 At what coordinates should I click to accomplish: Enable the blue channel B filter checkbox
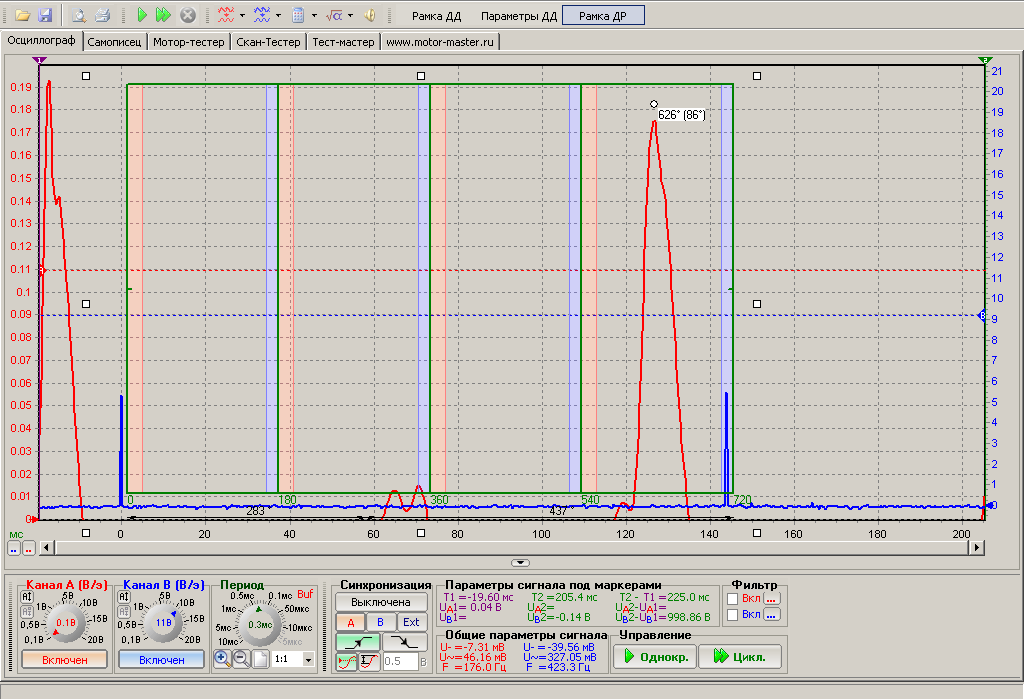733,614
